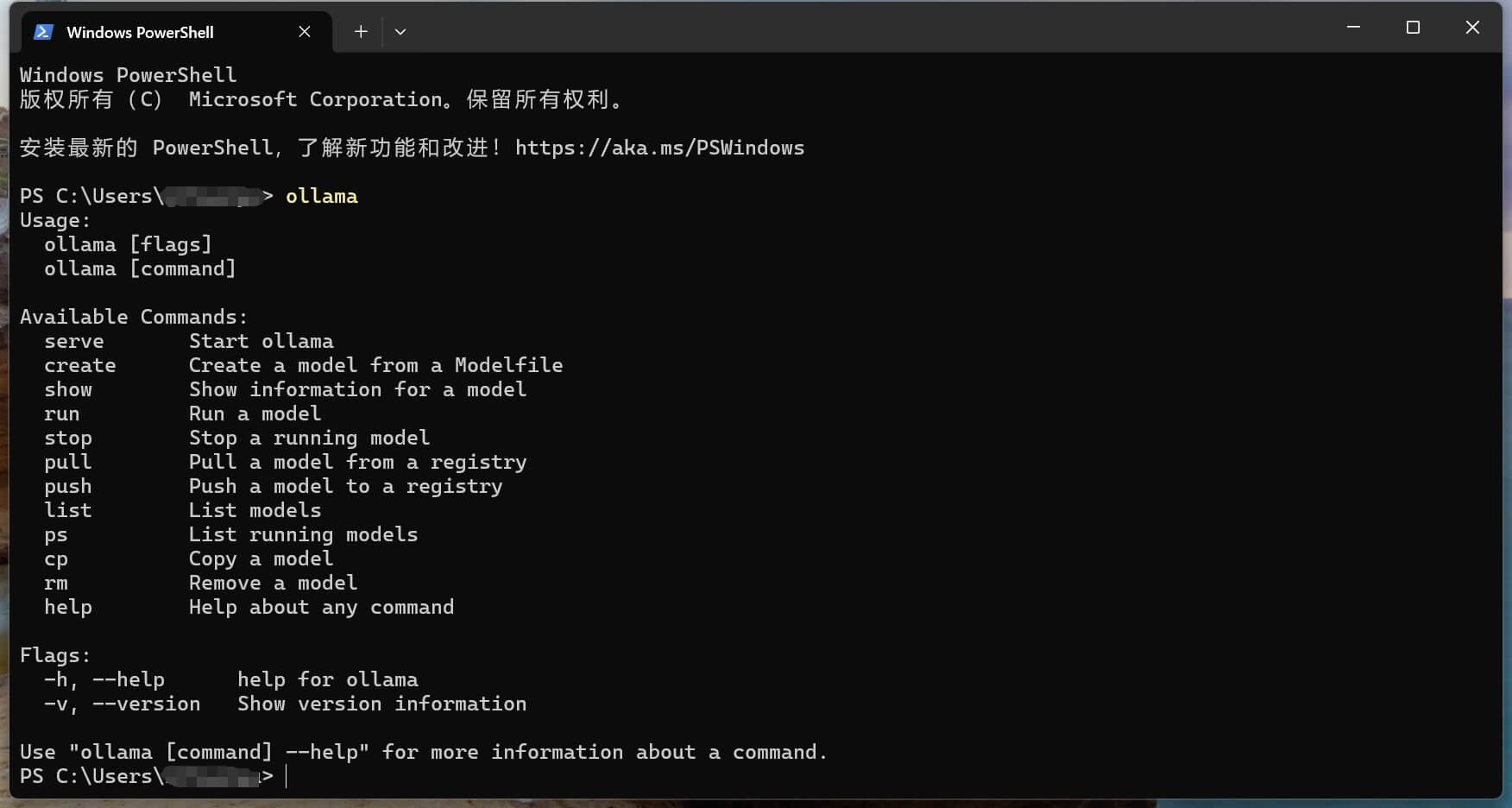The height and width of the screenshot is (808, 1512).
Task: Click the PowerShell icon in the tab
Action: [x=42, y=32]
